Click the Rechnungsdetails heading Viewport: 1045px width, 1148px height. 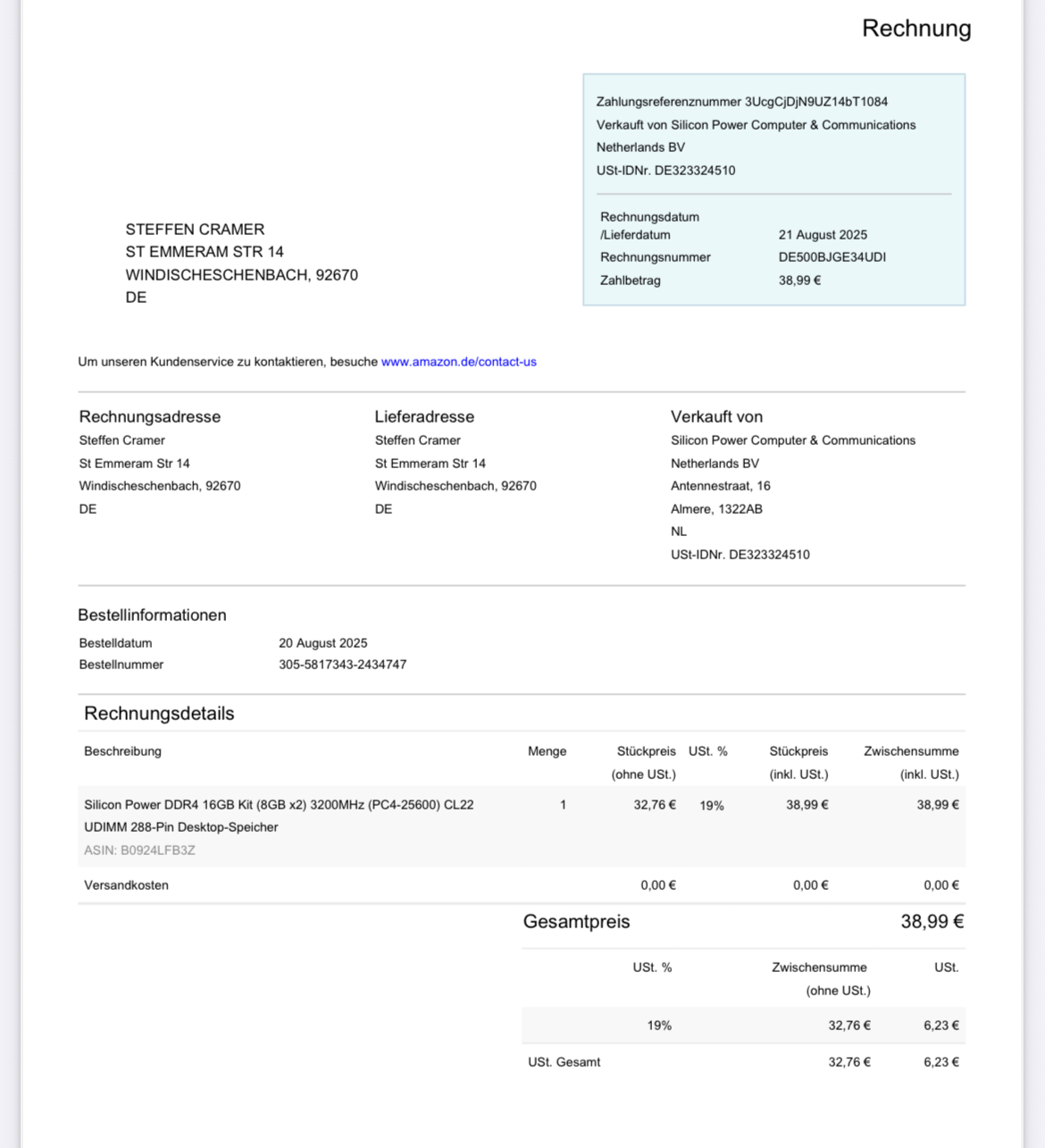[x=159, y=714]
